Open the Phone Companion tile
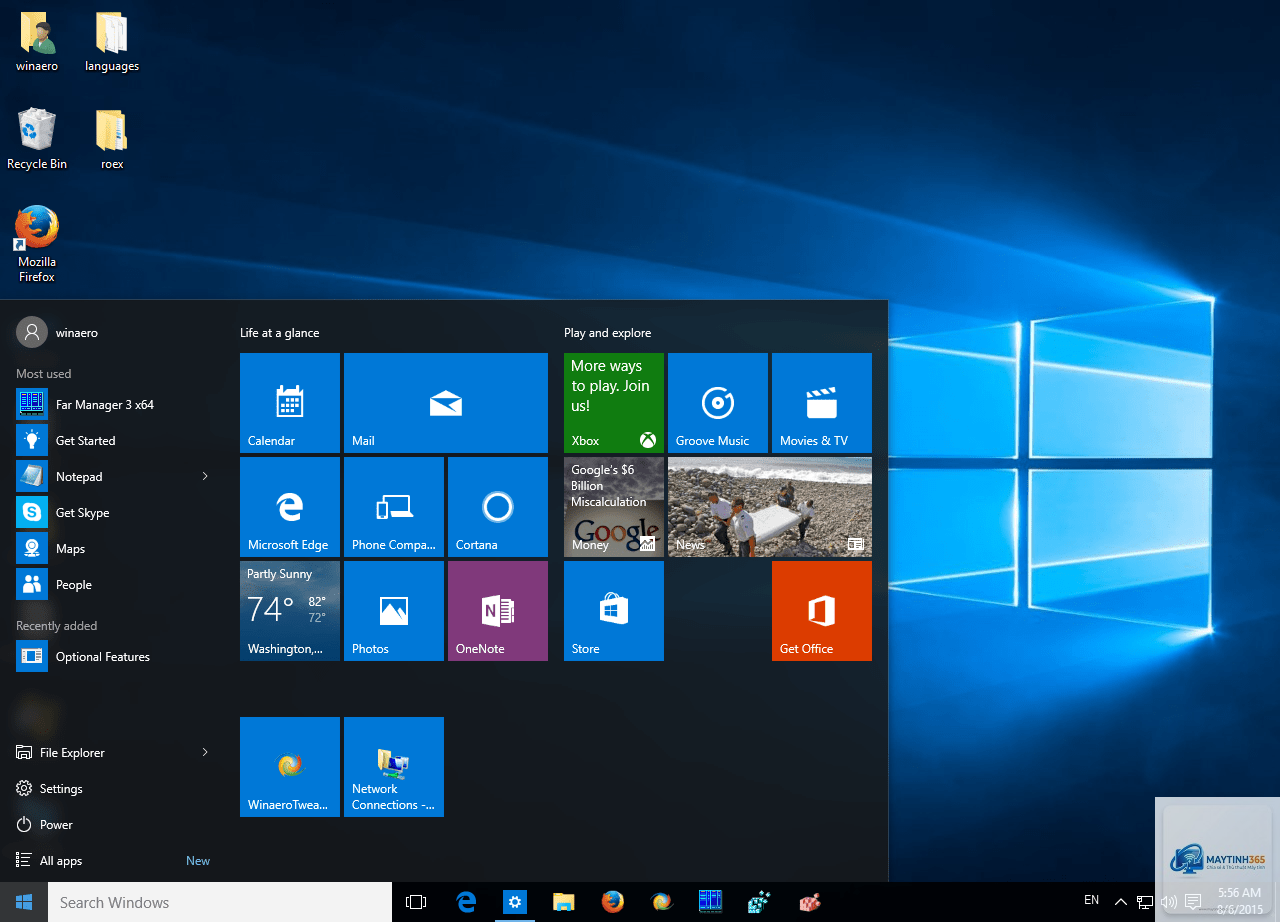This screenshot has width=1280, height=922. coord(394,507)
